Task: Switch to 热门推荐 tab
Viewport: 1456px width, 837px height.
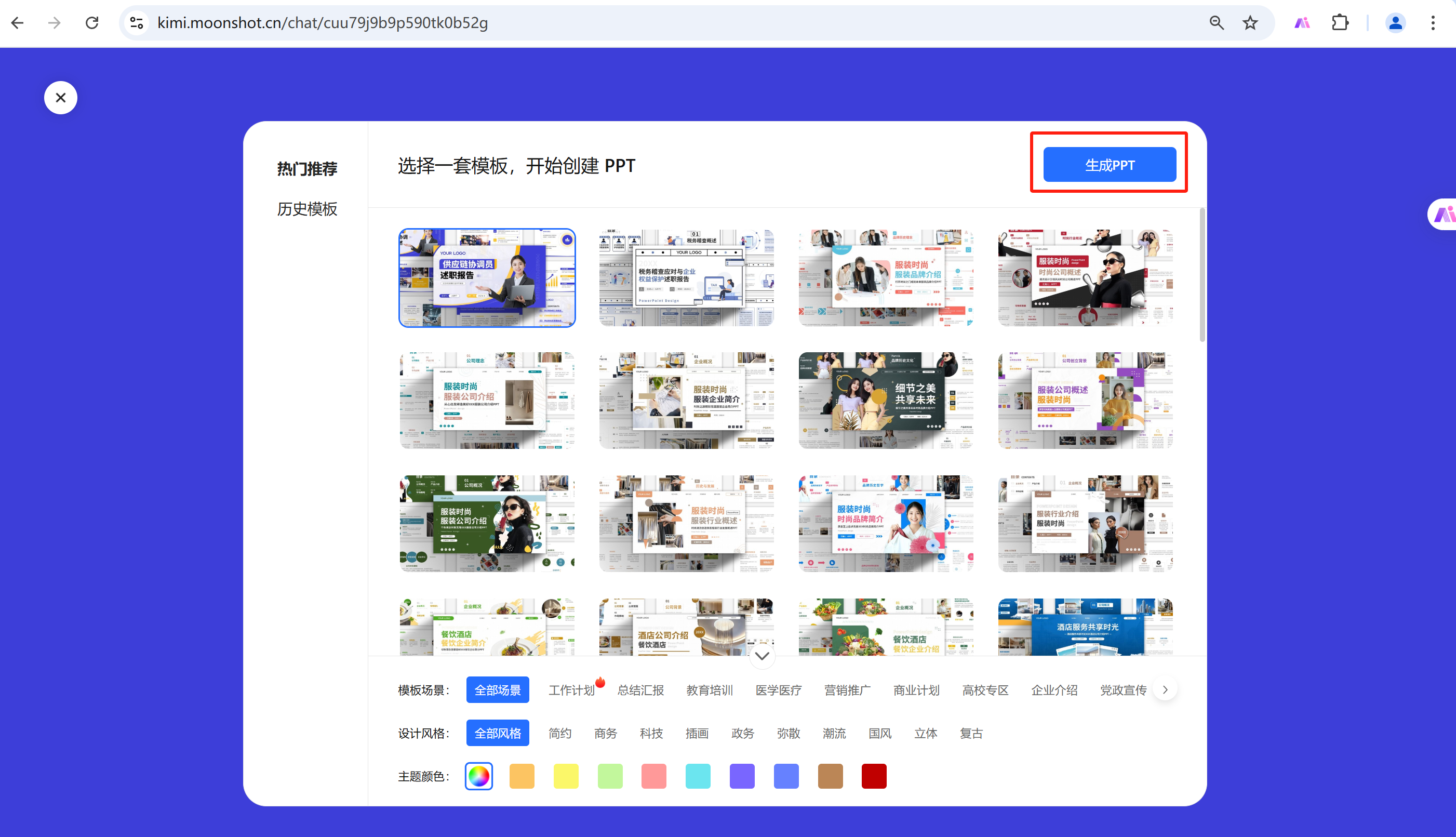Action: coord(308,169)
